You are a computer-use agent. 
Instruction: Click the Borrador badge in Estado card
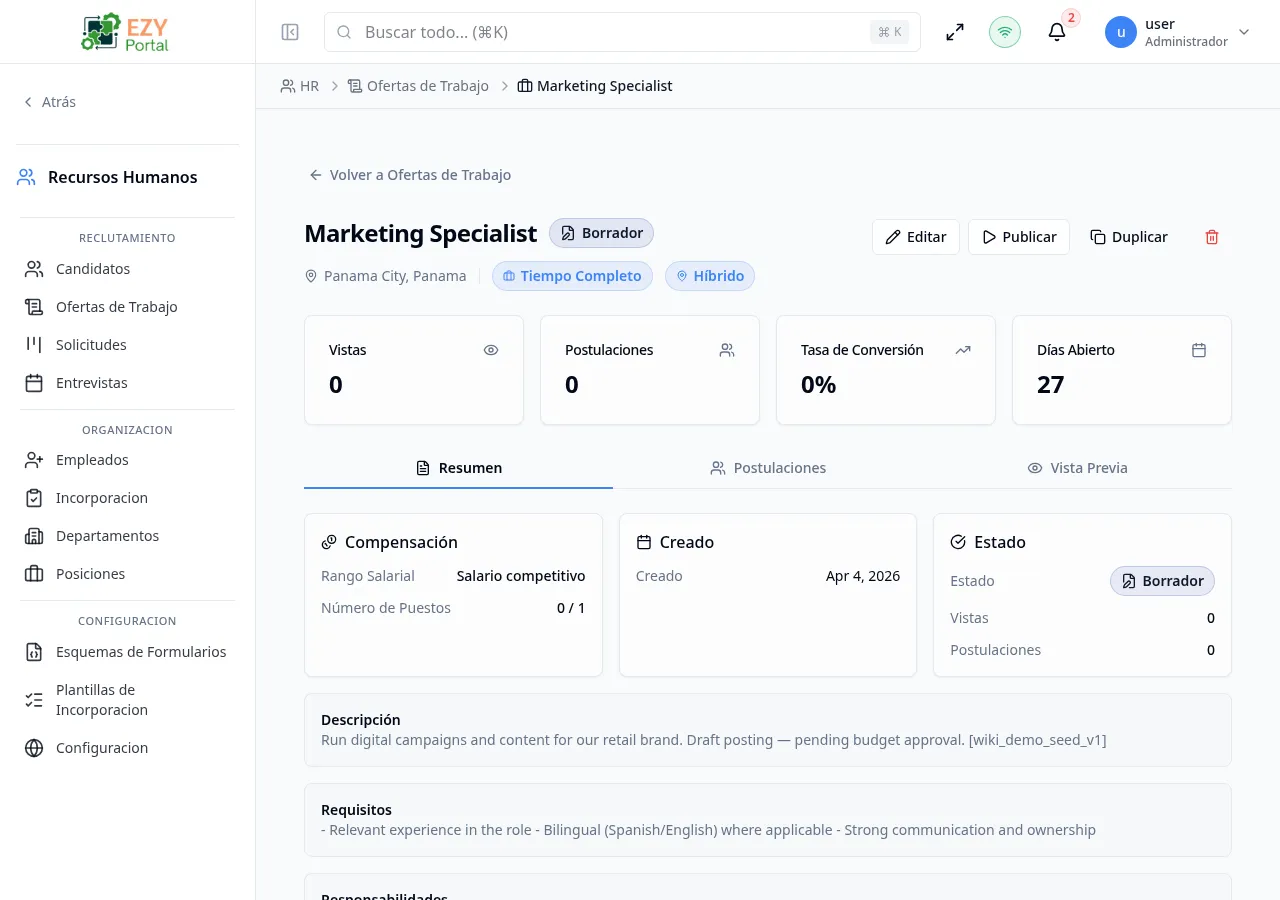[x=1162, y=581]
